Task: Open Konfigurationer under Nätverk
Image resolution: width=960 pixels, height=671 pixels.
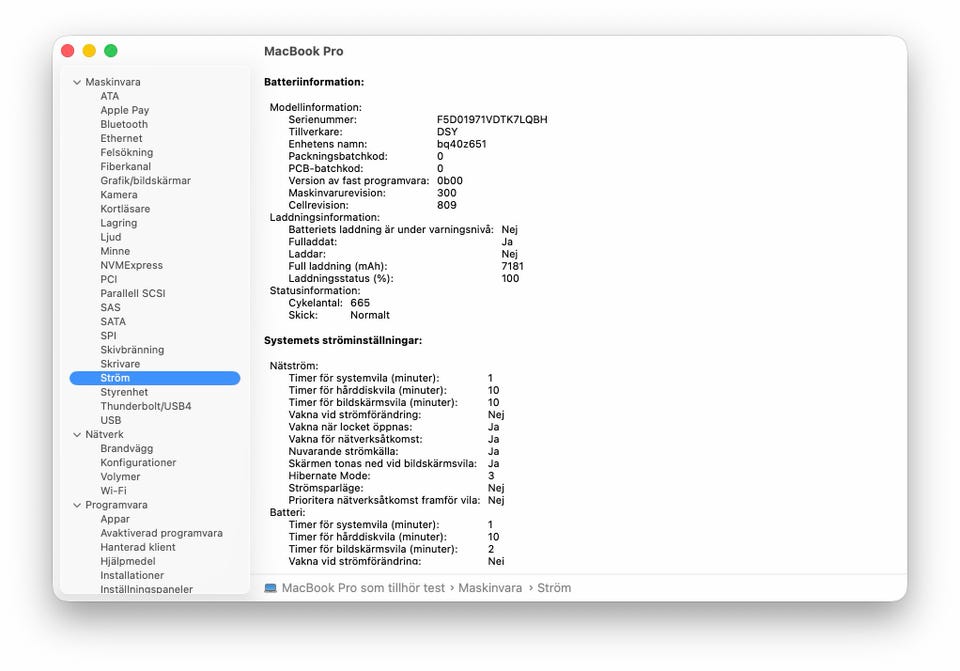Action: (138, 463)
